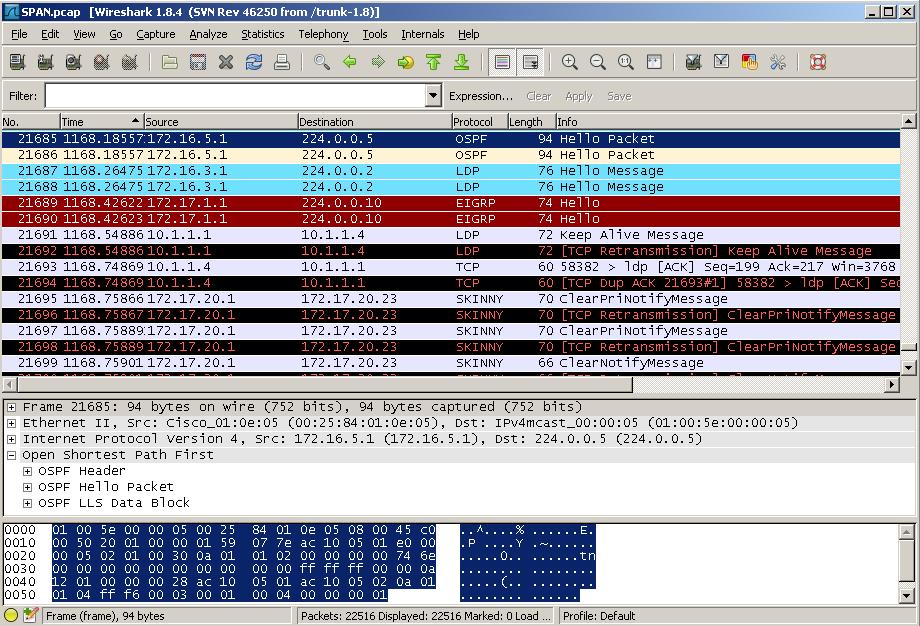Open preferences tools icon
The height and width of the screenshot is (626, 920).
[777, 62]
